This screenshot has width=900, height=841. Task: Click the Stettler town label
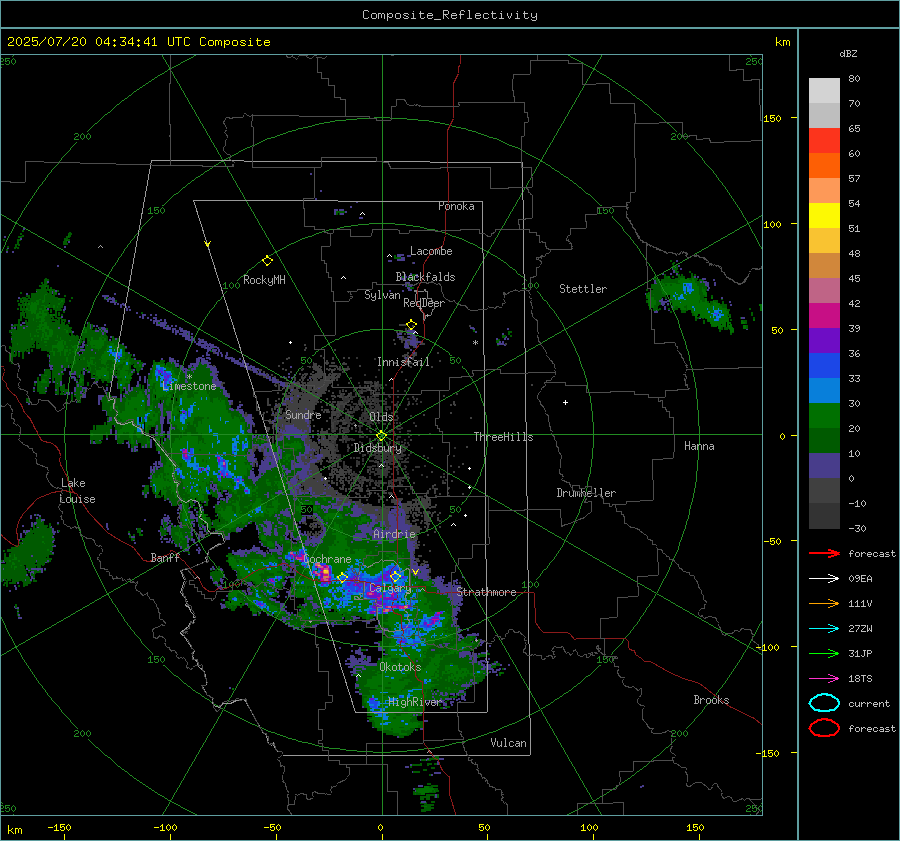pyautogui.click(x=583, y=289)
